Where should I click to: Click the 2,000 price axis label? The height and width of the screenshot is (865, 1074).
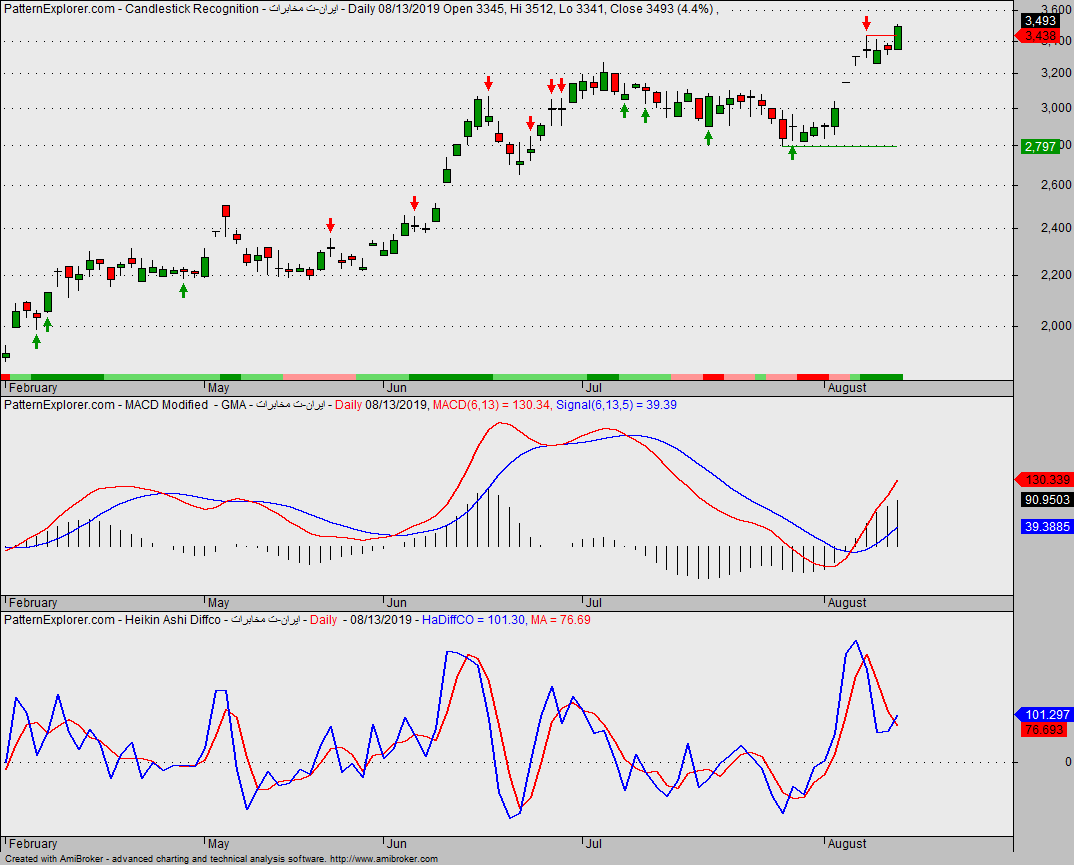pyautogui.click(x=1056, y=325)
